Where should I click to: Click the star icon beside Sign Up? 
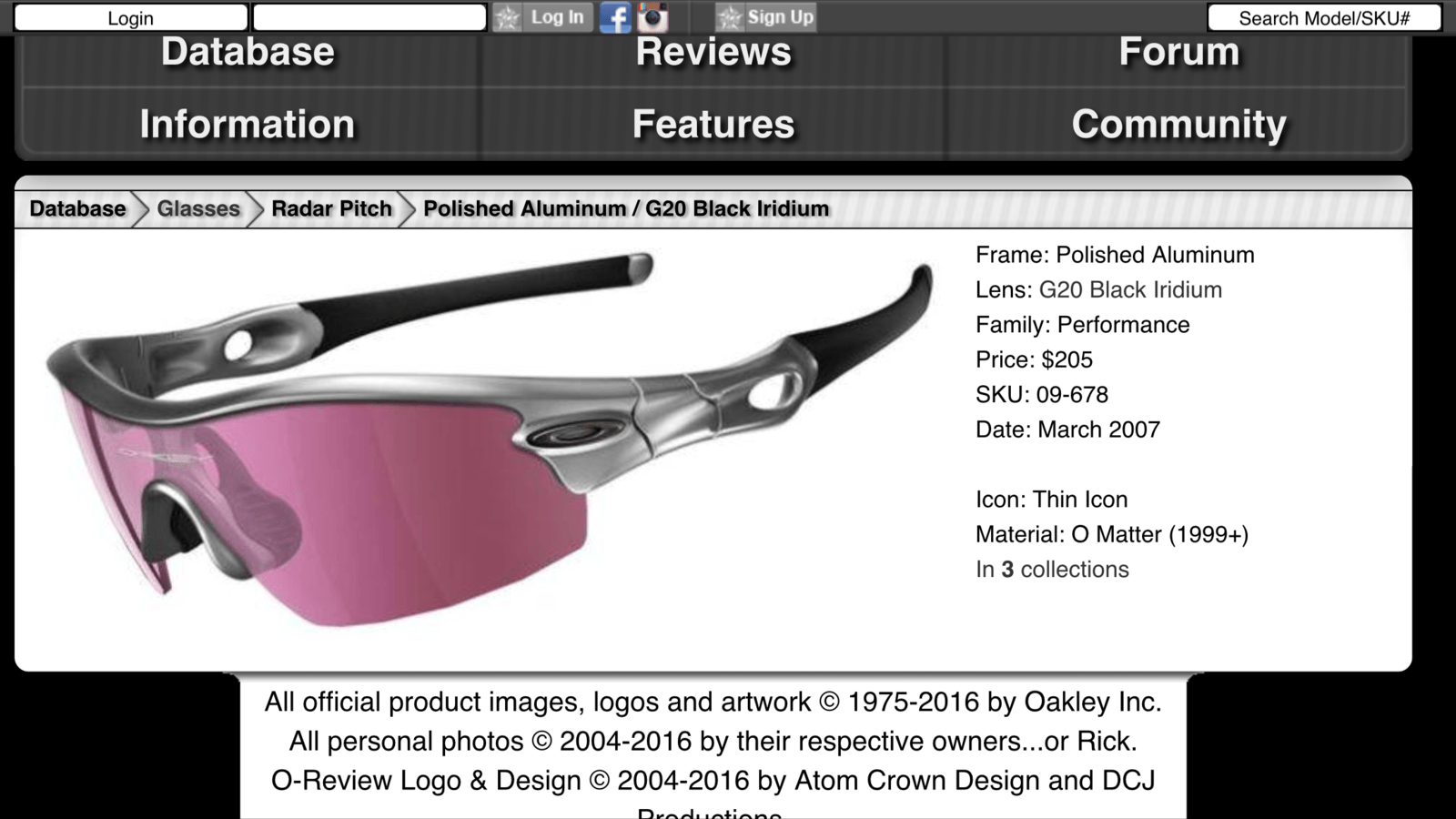click(x=730, y=17)
